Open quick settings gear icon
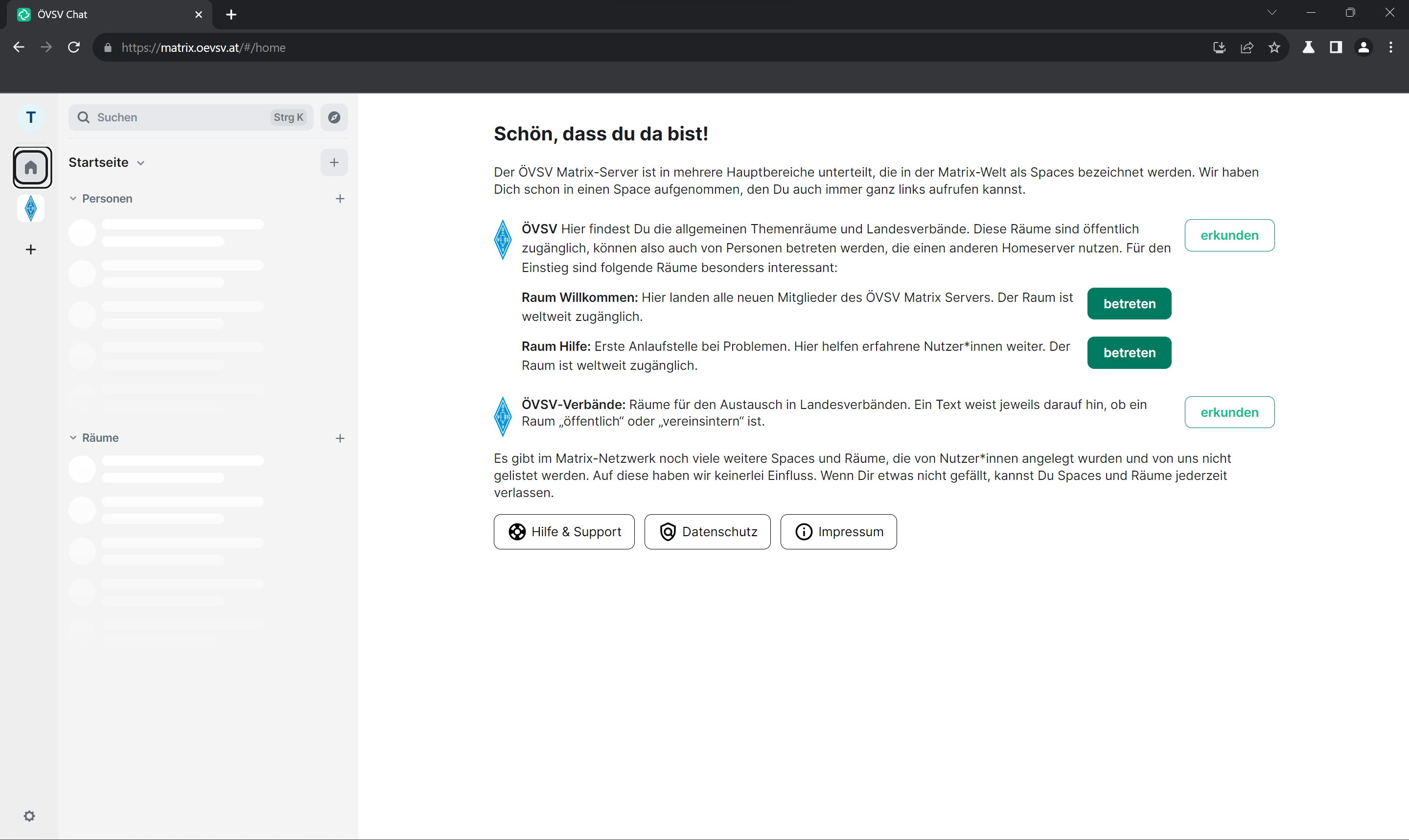The height and width of the screenshot is (840, 1409). tap(29, 816)
